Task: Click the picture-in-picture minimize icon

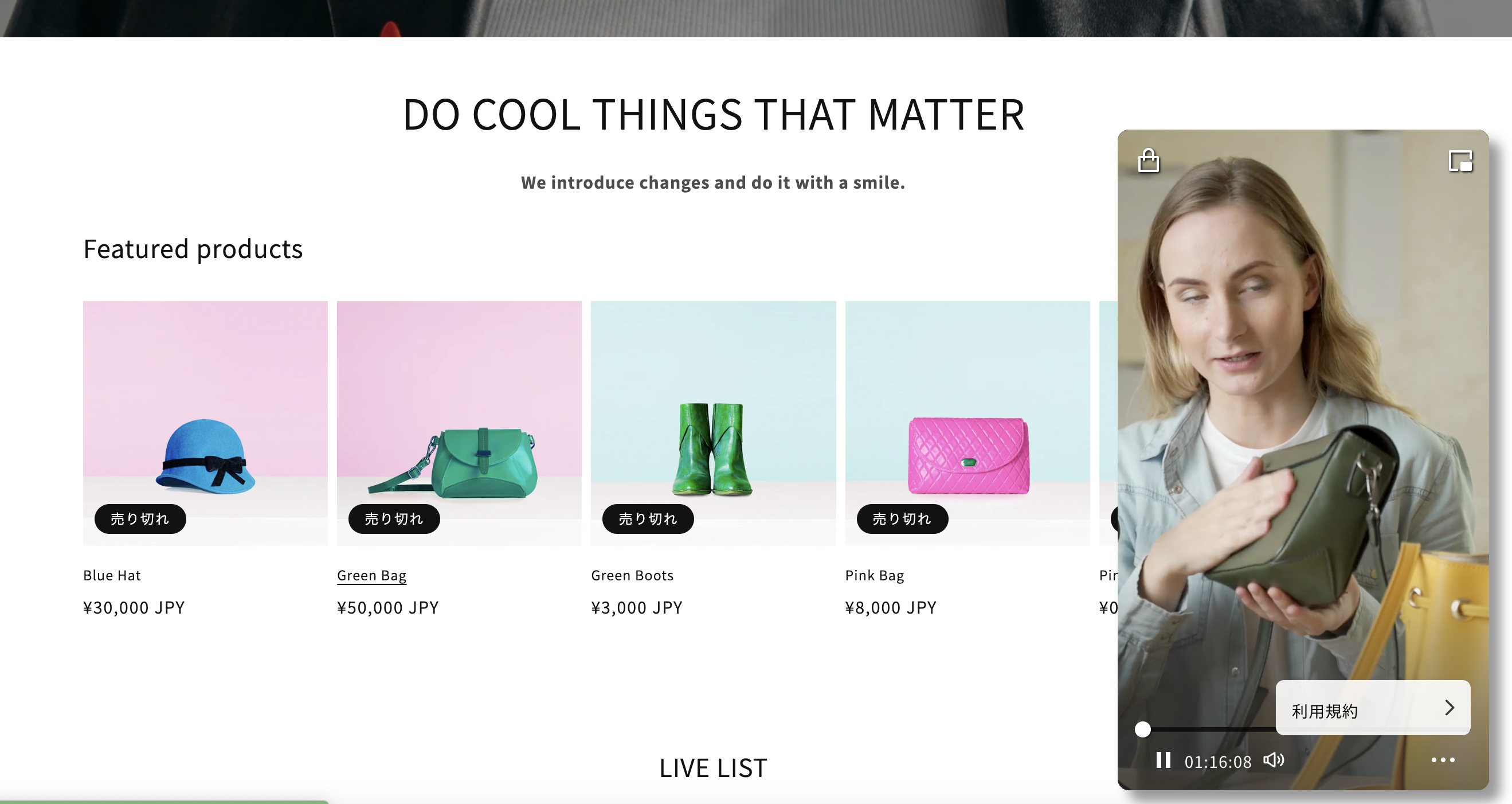Action: [1460, 161]
